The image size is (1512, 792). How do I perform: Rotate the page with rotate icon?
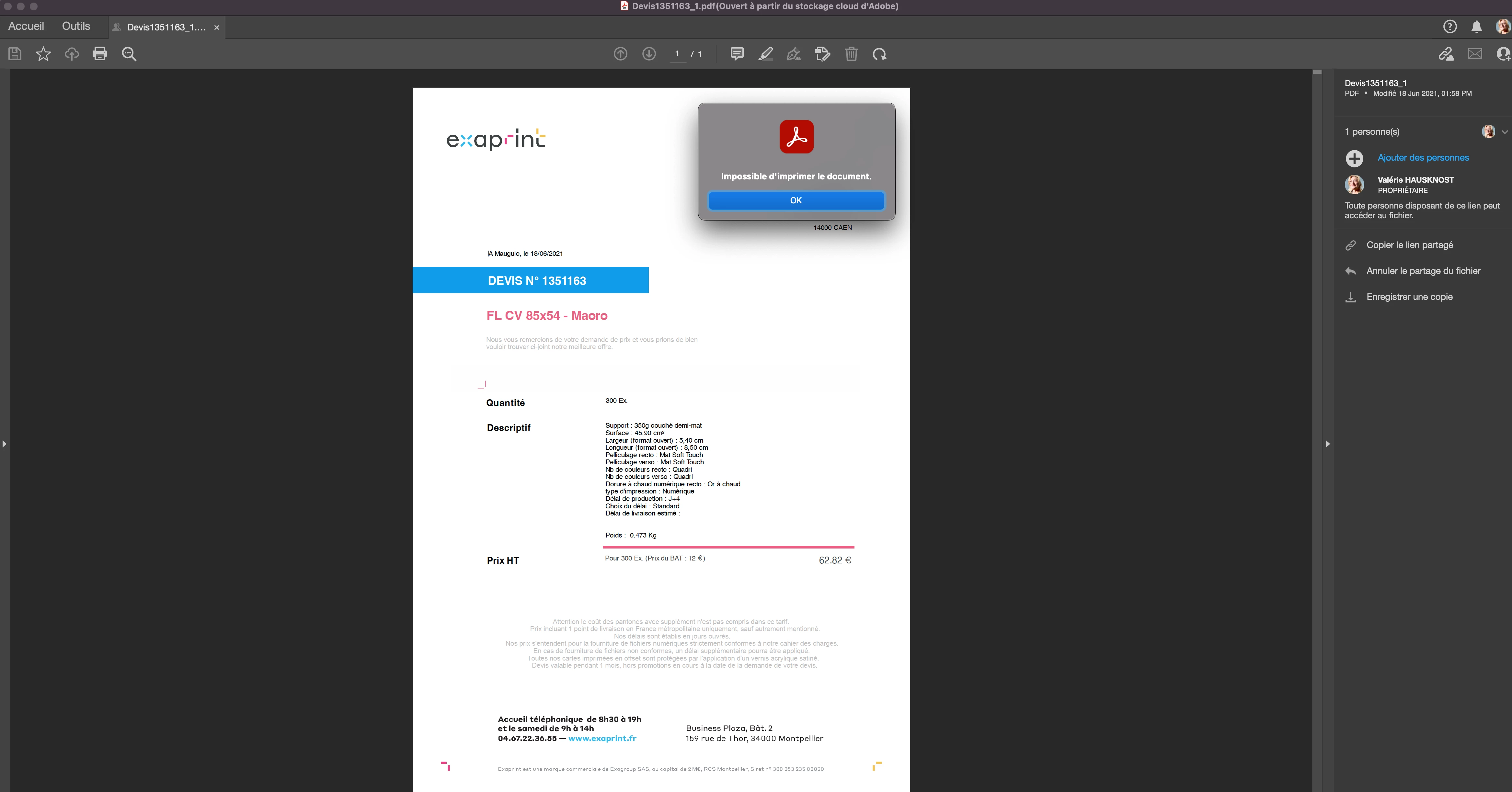pyautogui.click(x=879, y=54)
